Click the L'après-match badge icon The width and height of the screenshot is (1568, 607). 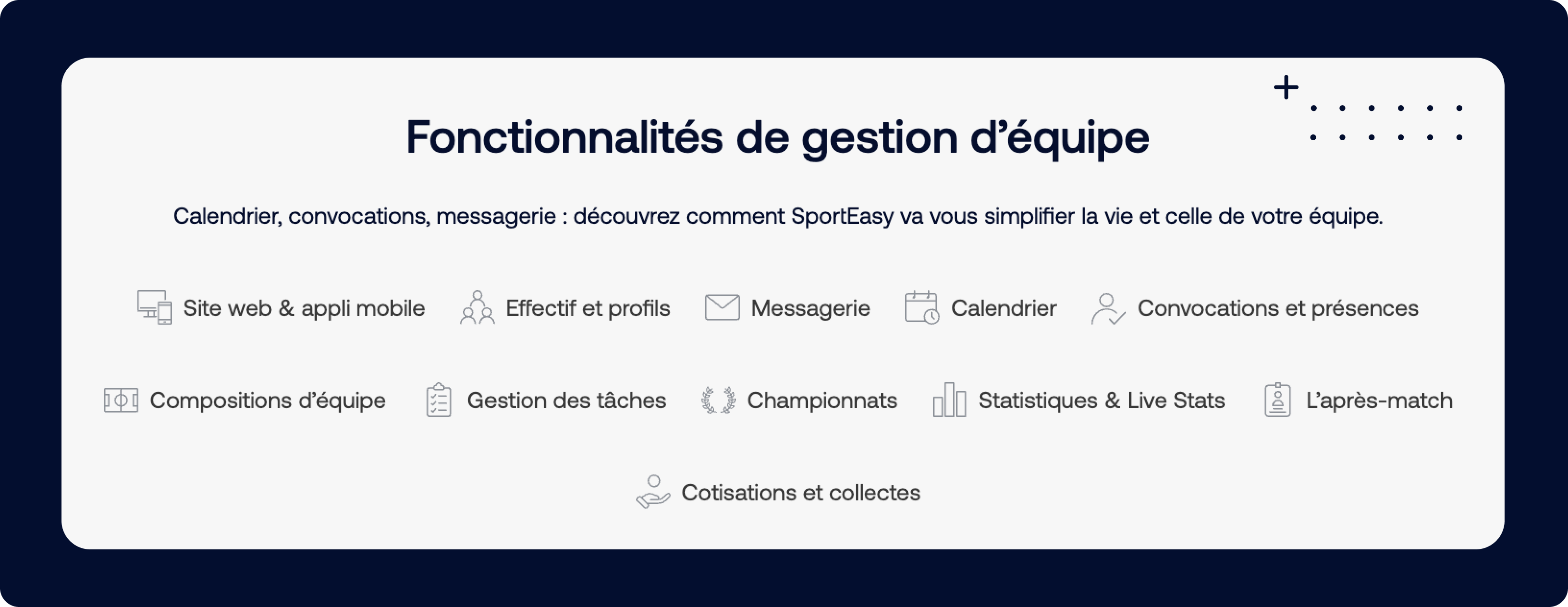(1278, 400)
